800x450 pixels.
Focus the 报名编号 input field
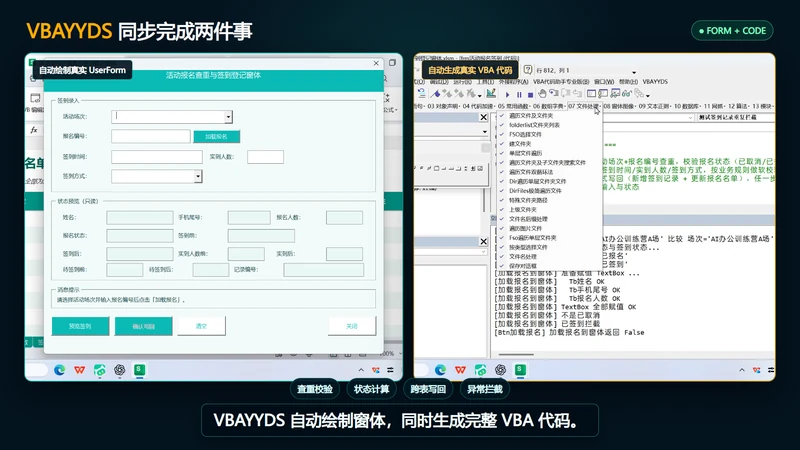point(151,136)
